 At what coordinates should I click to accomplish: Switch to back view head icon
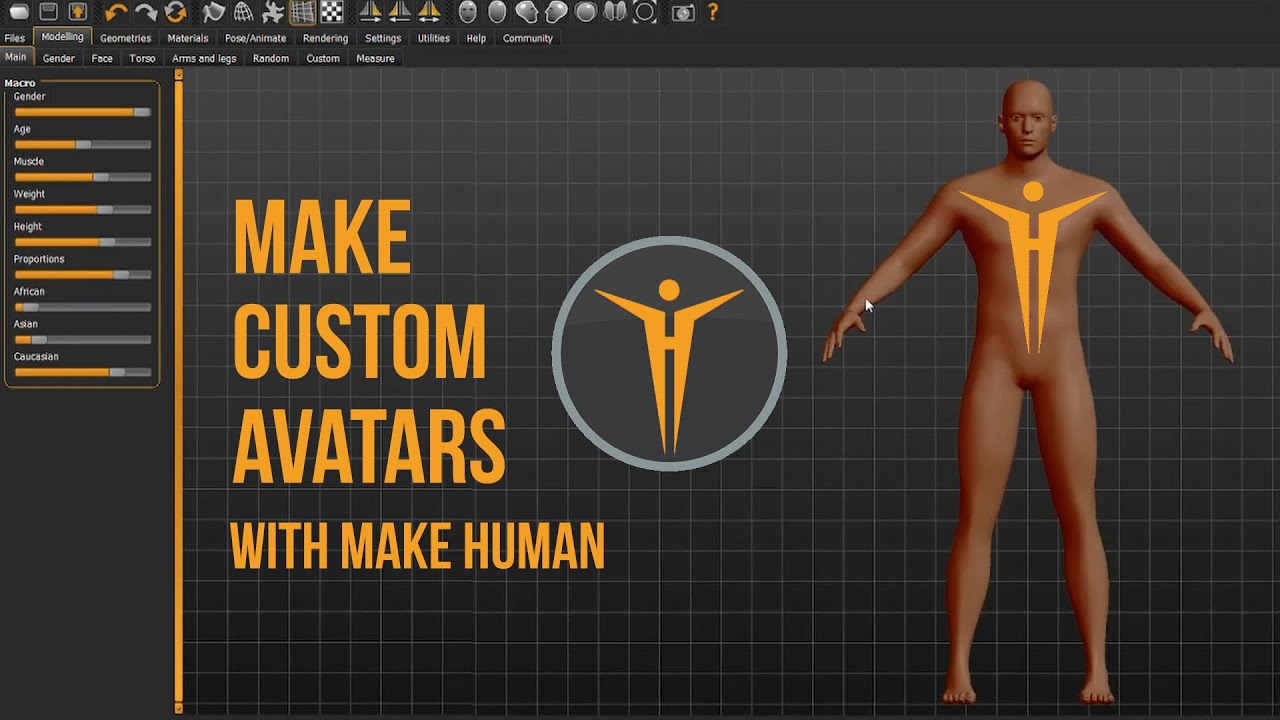(497, 12)
